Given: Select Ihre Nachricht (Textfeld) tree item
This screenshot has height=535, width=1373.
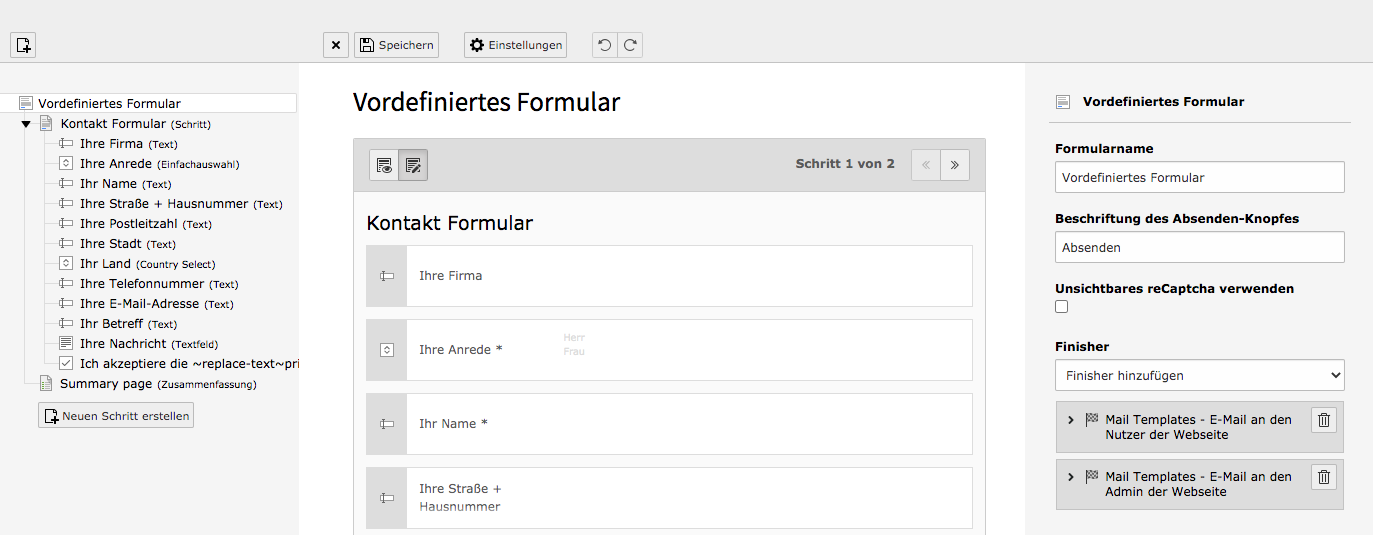Looking at the screenshot, I should coord(148,344).
